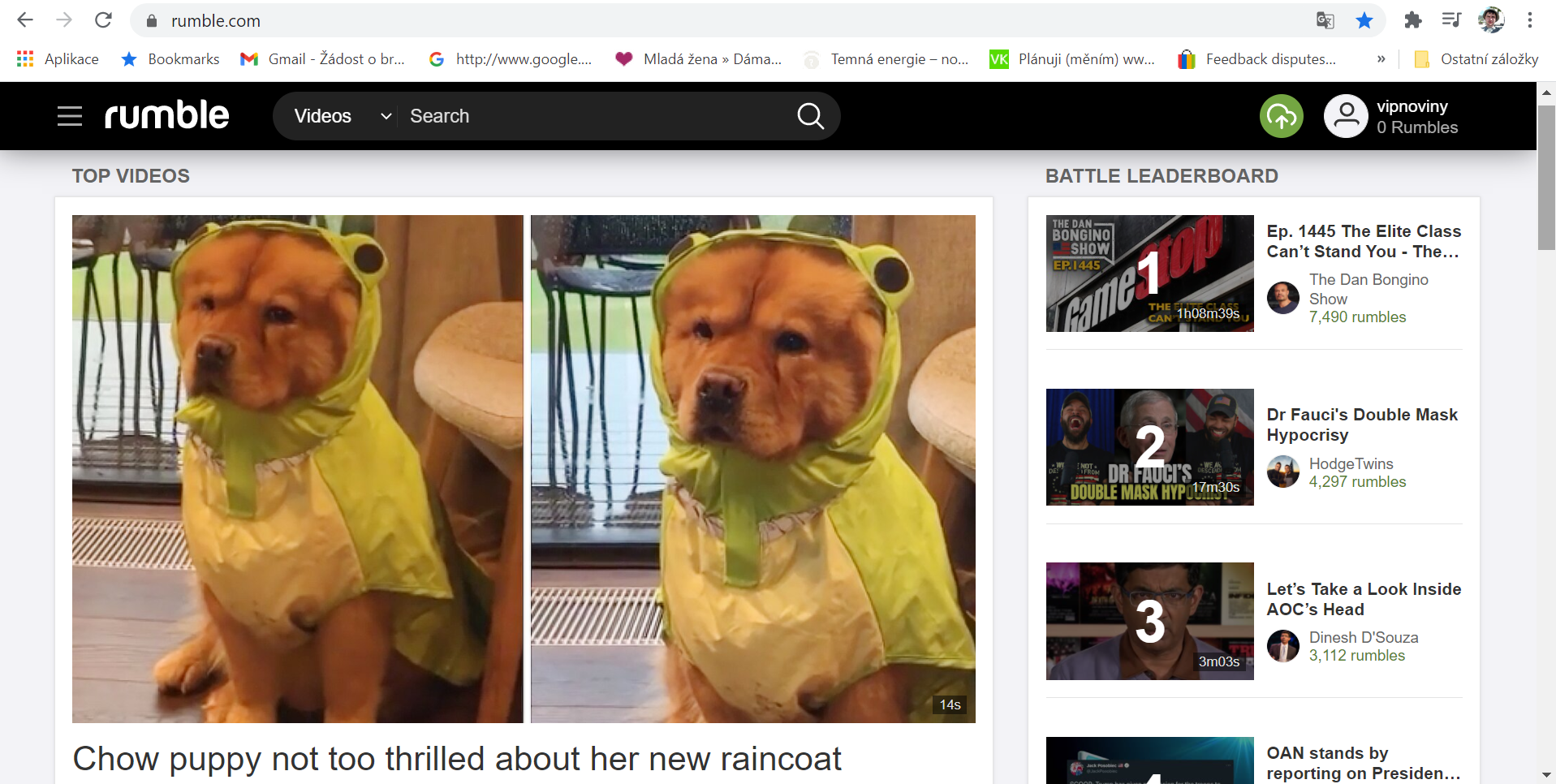
Task: Open Ep. 1445 The Elite Class title
Action: 1364,241
